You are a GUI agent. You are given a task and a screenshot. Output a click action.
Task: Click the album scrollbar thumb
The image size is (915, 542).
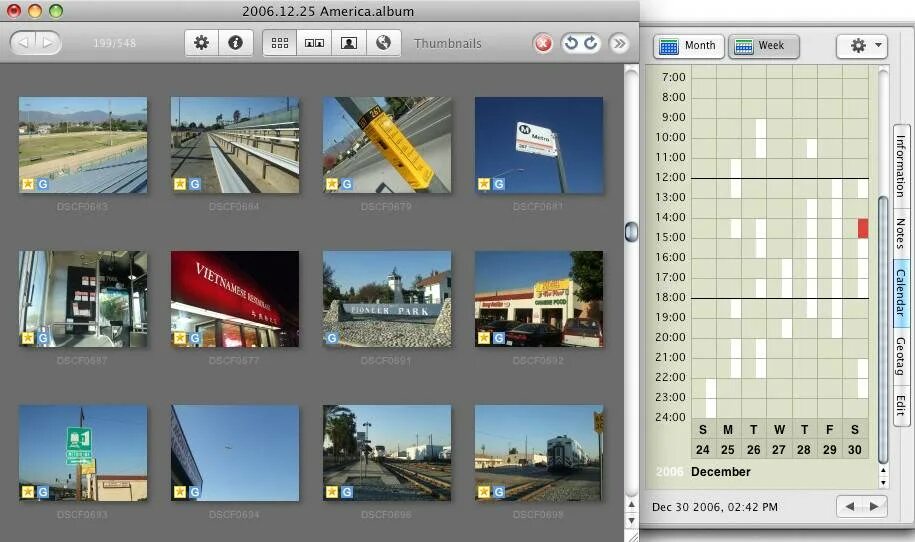click(631, 232)
